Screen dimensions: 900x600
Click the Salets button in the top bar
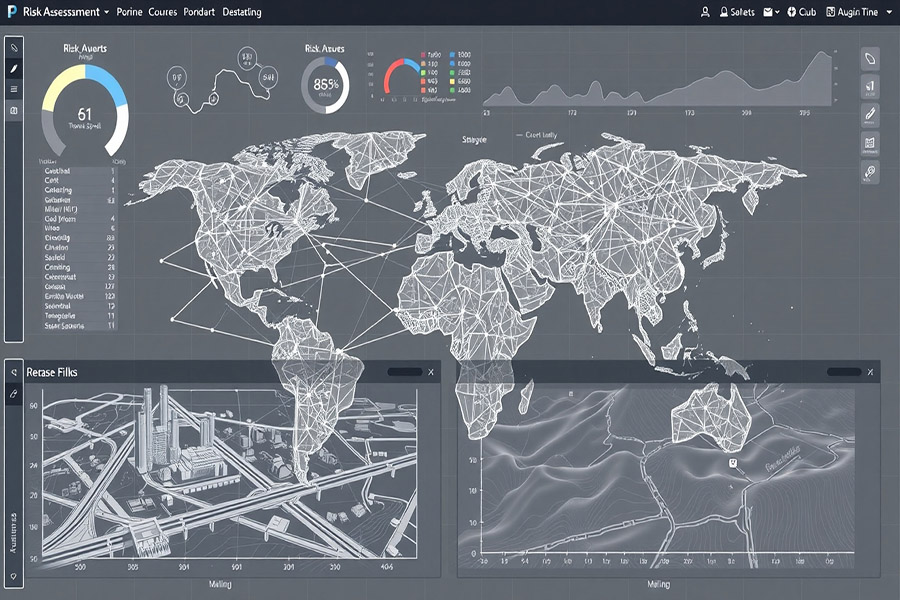(742, 11)
